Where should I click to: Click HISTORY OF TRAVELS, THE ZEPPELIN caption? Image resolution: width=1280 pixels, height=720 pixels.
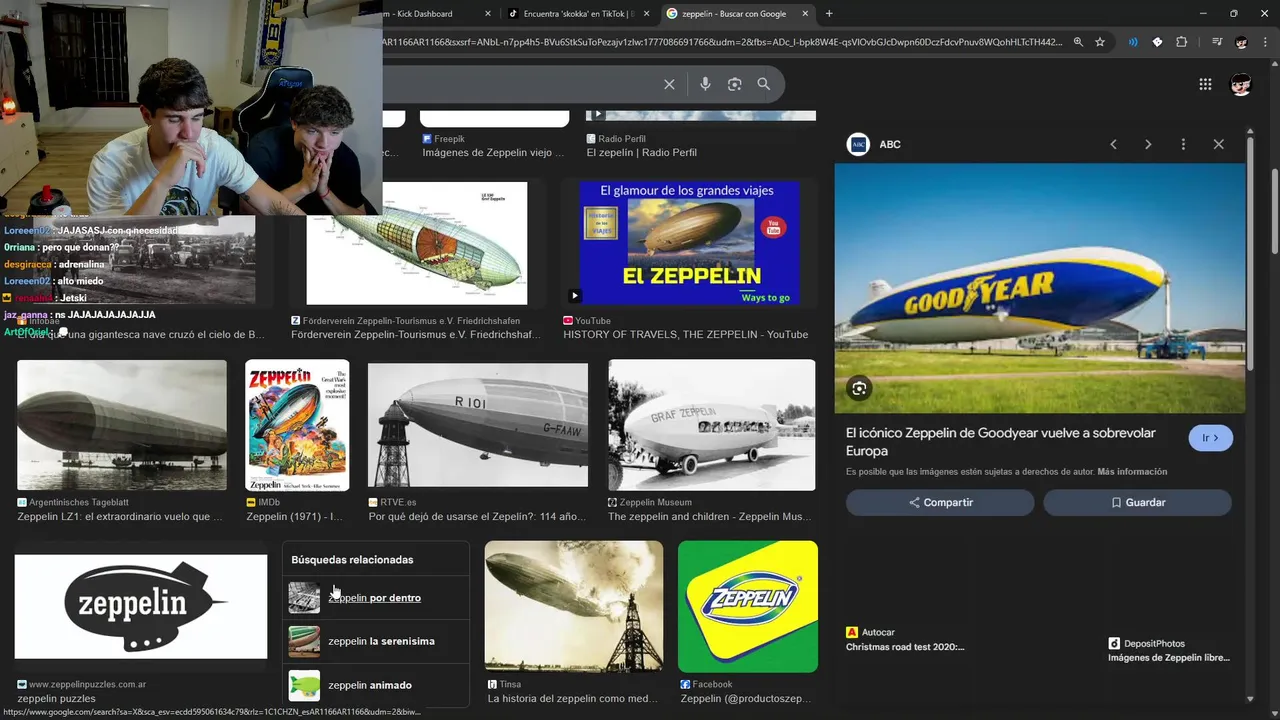(685, 335)
